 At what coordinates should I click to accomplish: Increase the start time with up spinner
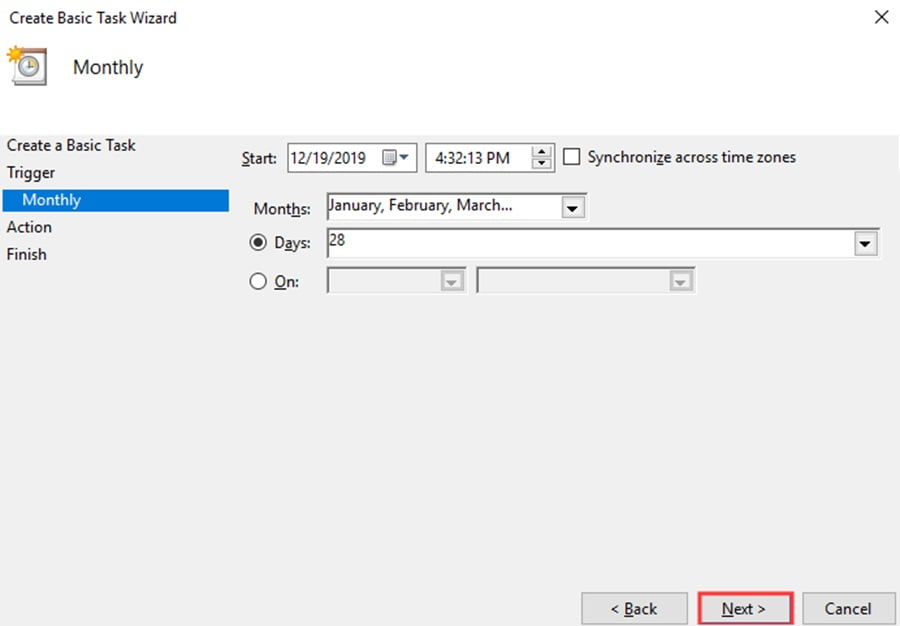click(x=541, y=151)
